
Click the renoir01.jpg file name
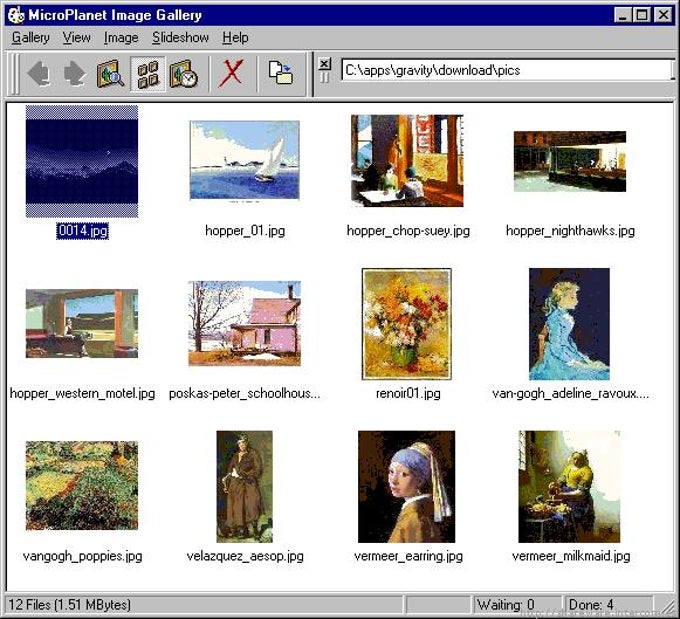point(408,393)
